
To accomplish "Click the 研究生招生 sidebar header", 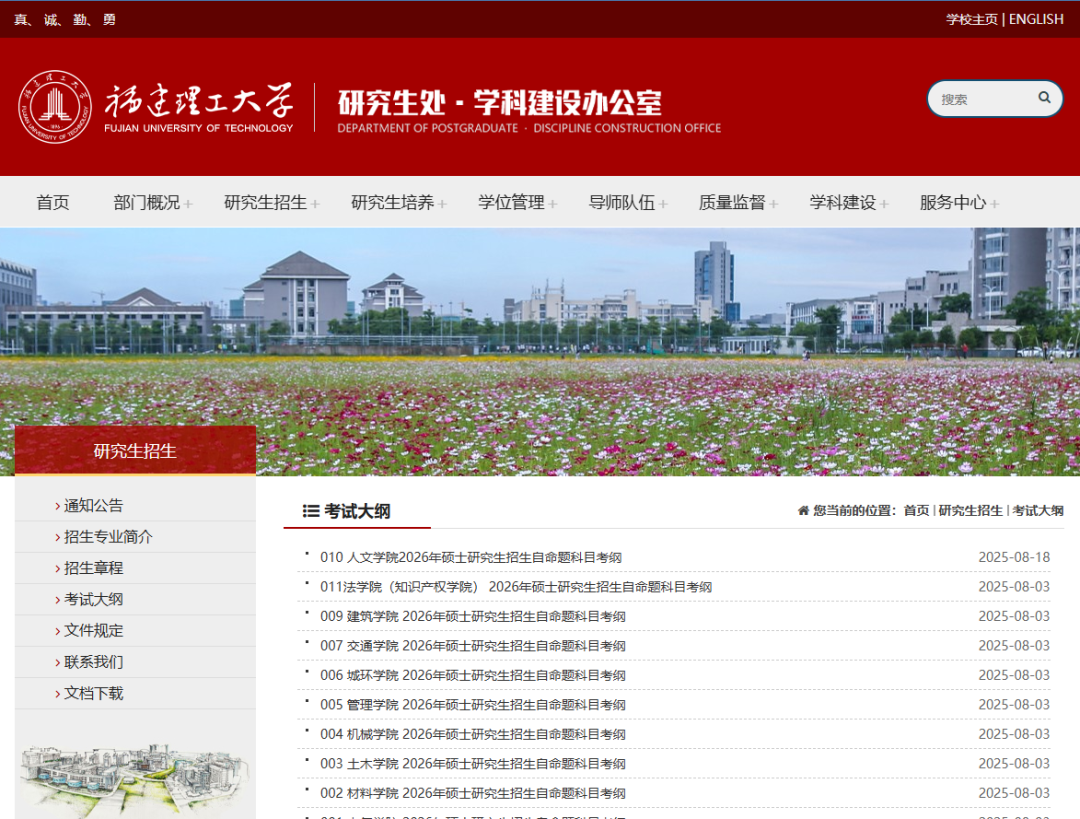I will point(135,450).
